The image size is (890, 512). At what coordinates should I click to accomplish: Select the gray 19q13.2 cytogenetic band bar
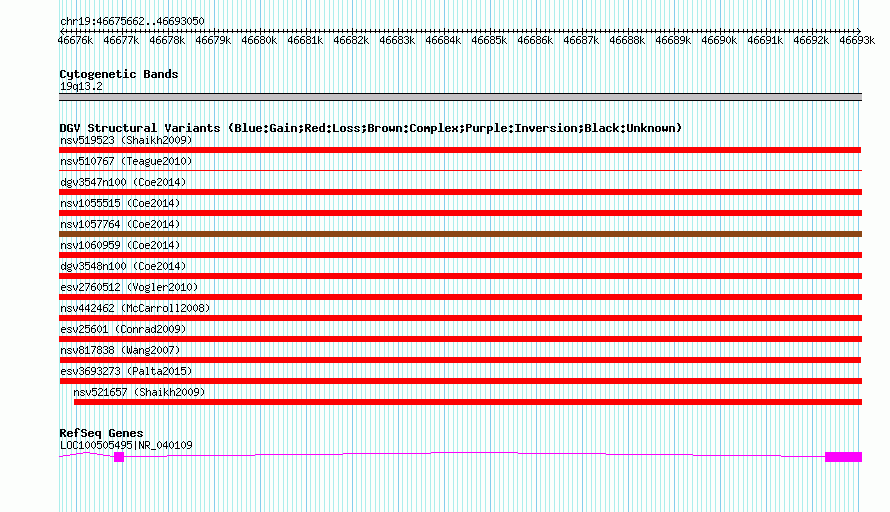click(x=460, y=97)
